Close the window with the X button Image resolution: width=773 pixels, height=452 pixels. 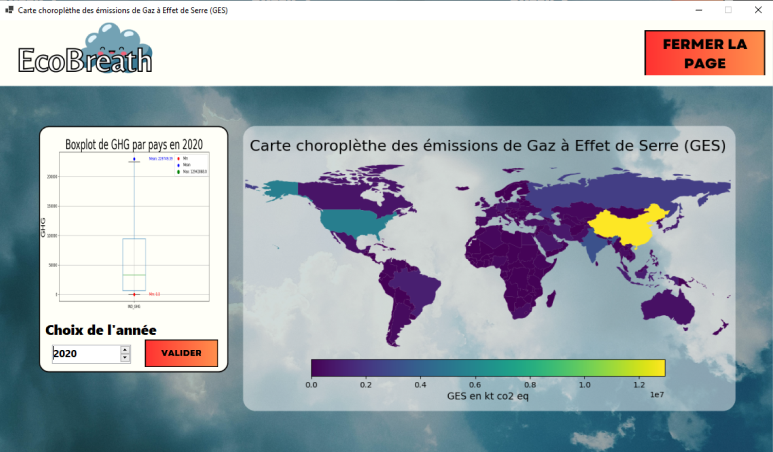(758, 10)
